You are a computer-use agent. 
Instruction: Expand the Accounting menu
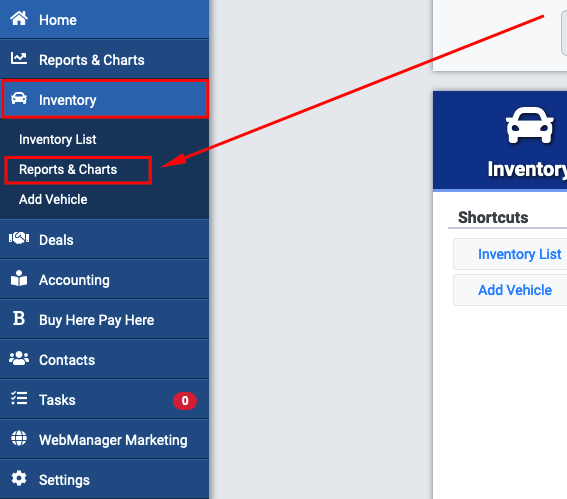[105, 280]
